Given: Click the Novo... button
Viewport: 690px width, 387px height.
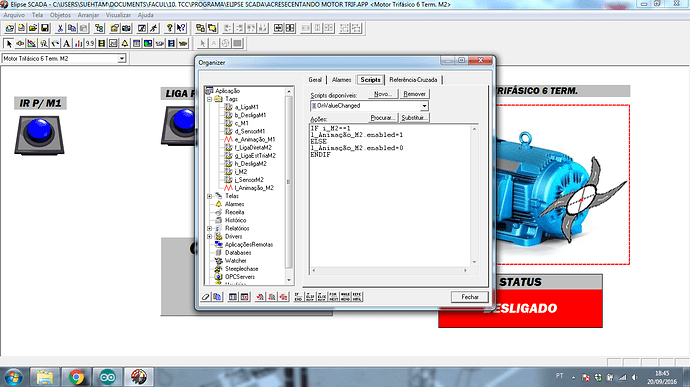Looking at the screenshot, I should click(x=383, y=94).
